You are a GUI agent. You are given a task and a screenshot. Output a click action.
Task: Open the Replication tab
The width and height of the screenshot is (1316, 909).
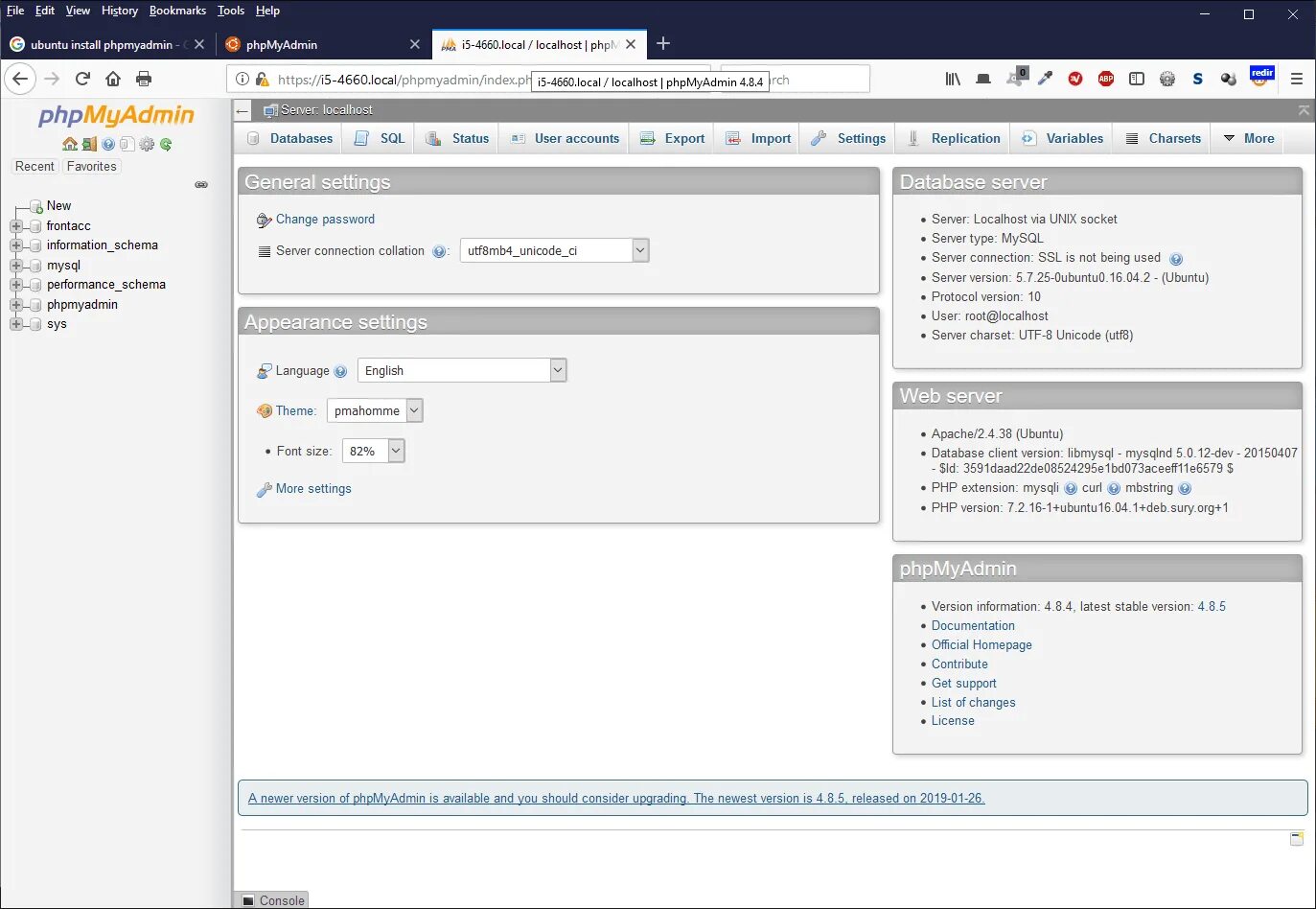[x=954, y=138]
